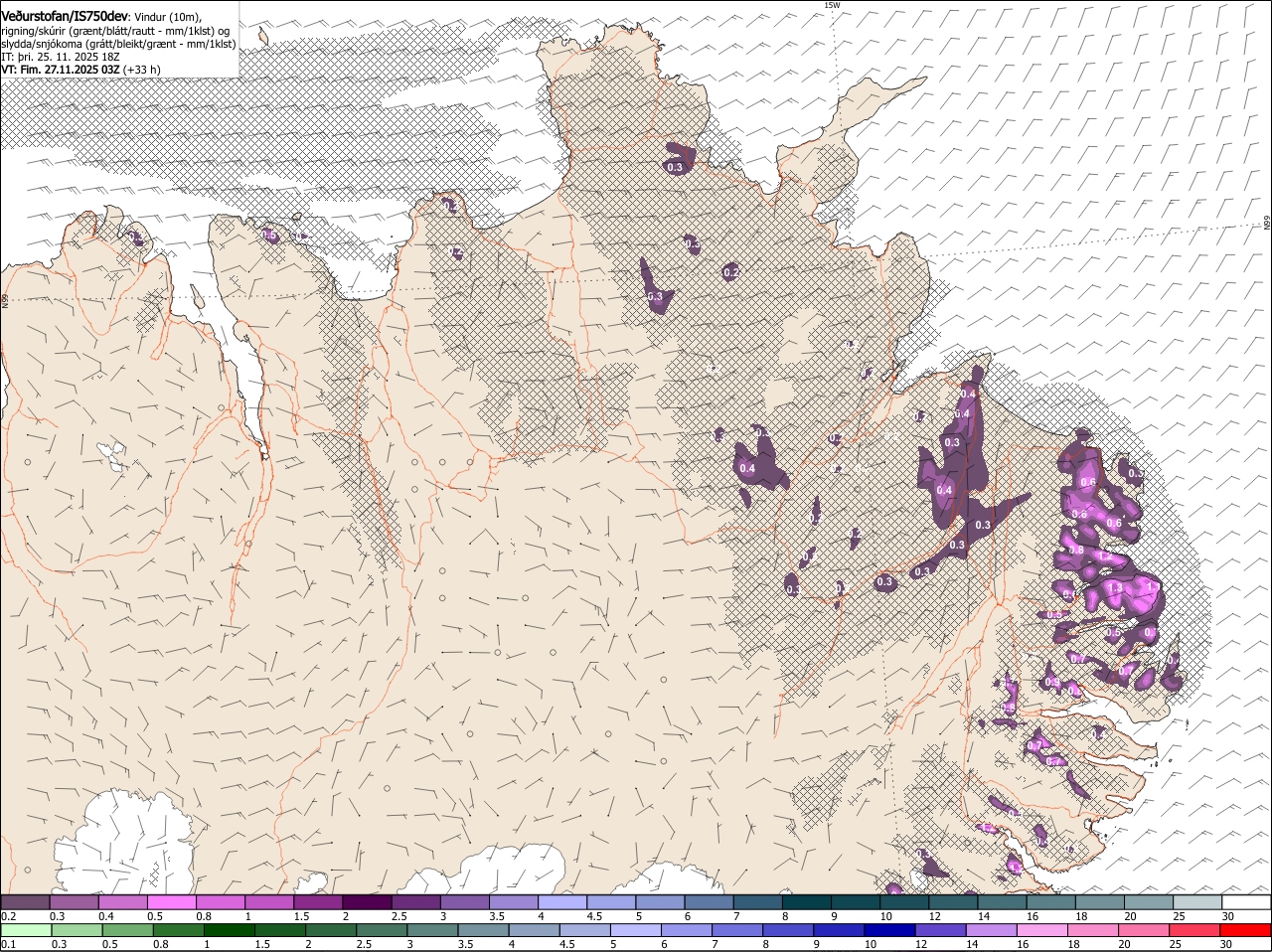Click the pale pink lower swatch starting at 16

coord(1042,930)
